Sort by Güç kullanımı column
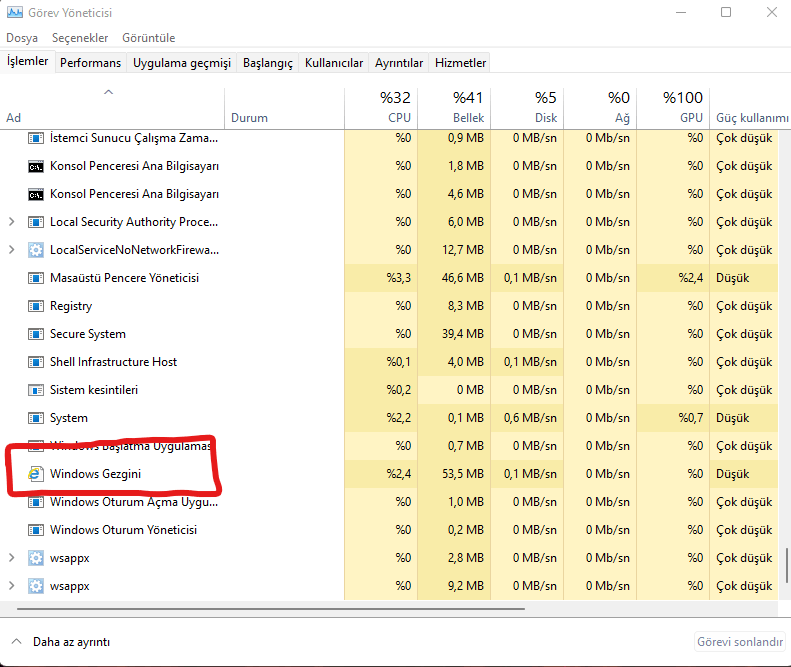 point(750,108)
